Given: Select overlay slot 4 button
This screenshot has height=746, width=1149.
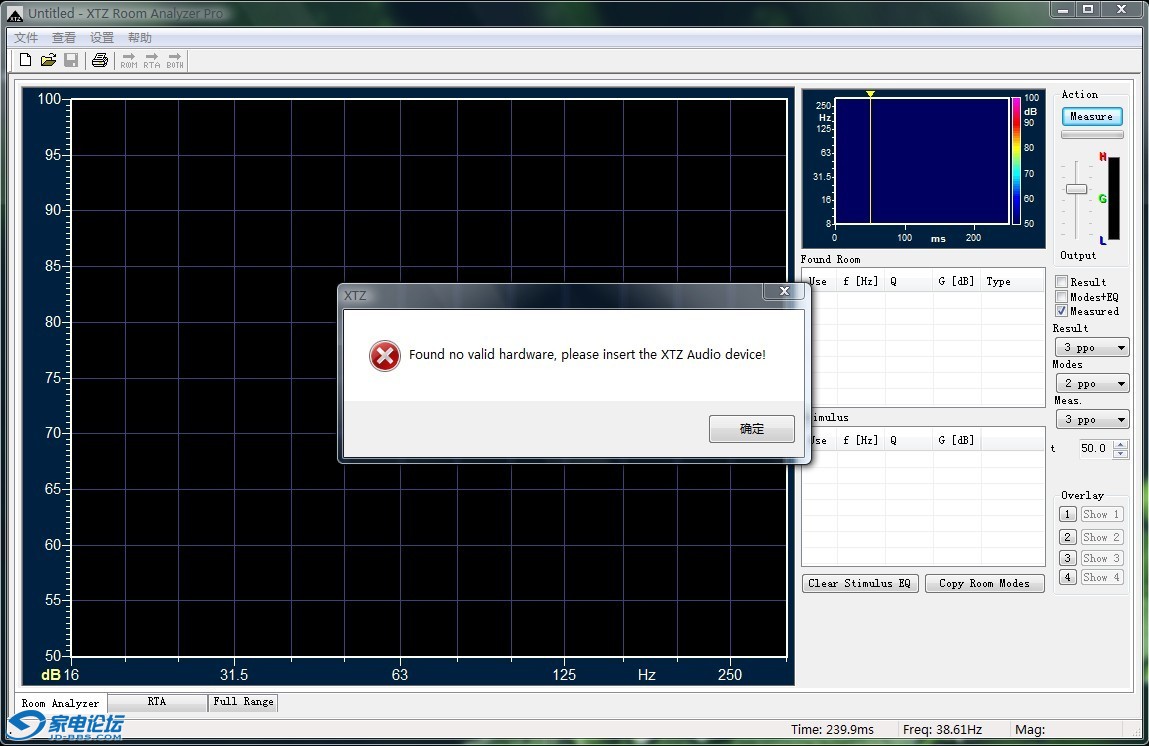Looking at the screenshot, I should [1068, 577].
